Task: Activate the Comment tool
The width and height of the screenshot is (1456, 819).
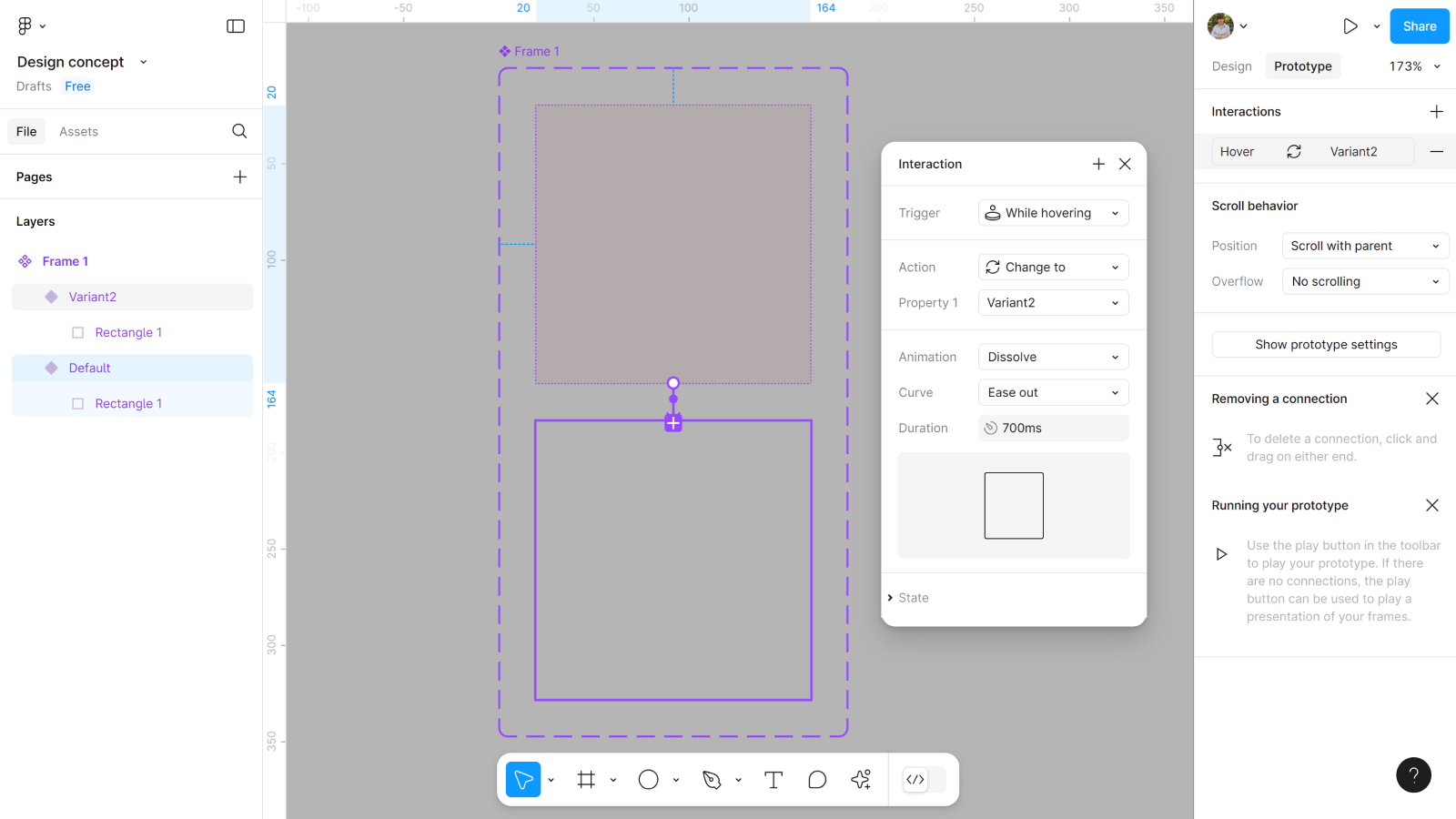Action: (x=817, y=779)
